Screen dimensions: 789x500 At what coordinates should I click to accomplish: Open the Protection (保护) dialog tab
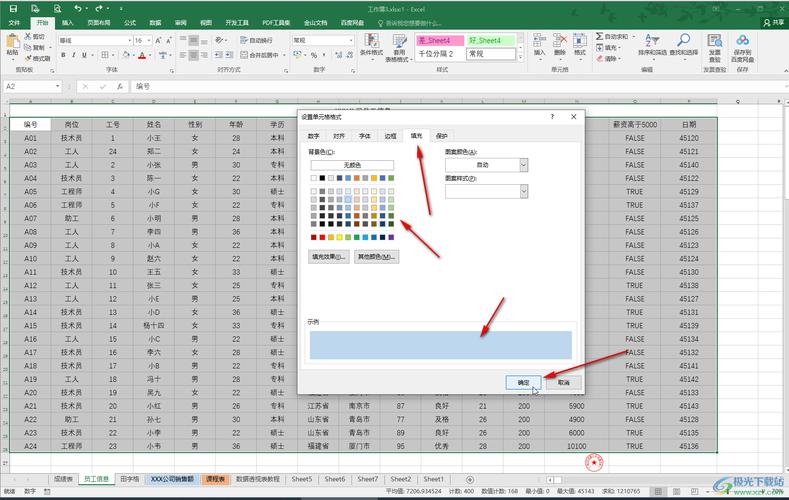click(442, 135)
